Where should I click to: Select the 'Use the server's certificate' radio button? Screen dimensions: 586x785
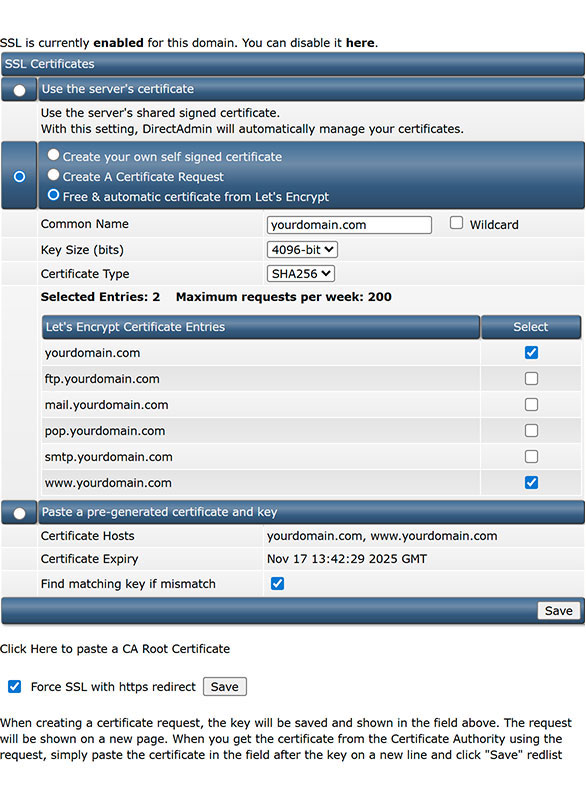click(20, 90)
